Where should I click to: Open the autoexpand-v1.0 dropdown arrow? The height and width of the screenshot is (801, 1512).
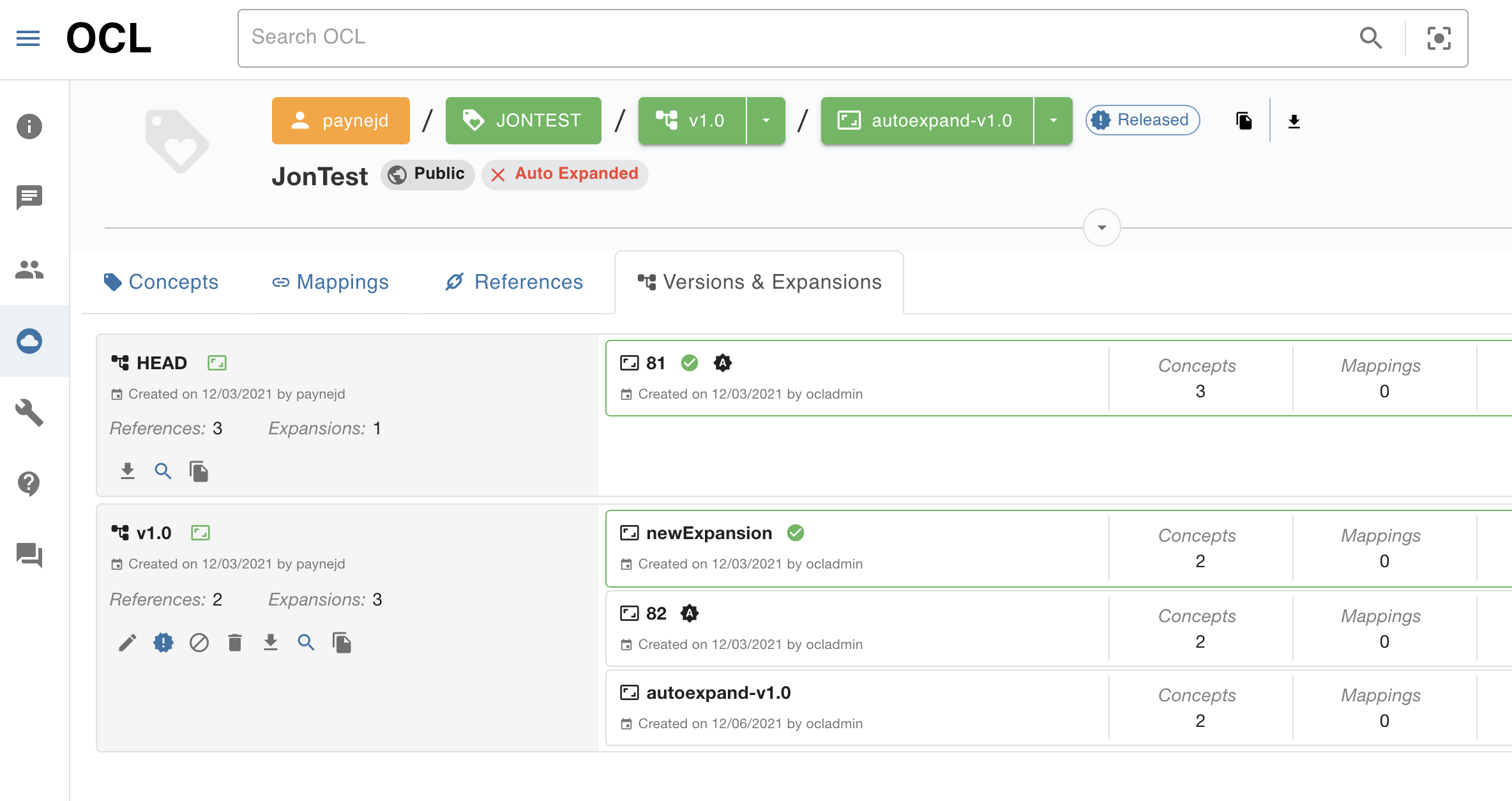click(1053, 120)
